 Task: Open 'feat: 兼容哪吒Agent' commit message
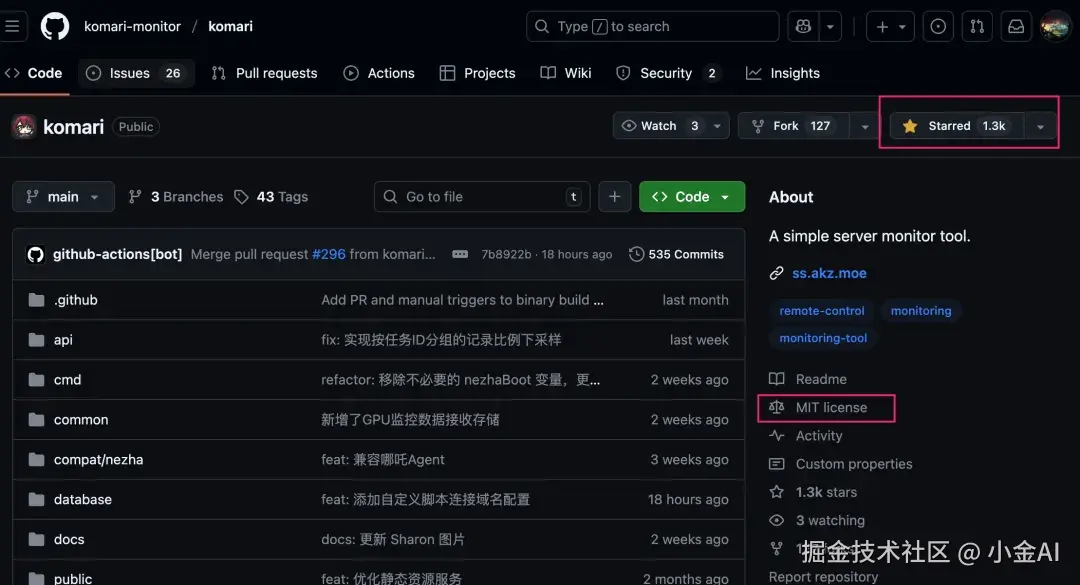click(x=382, y=460)
